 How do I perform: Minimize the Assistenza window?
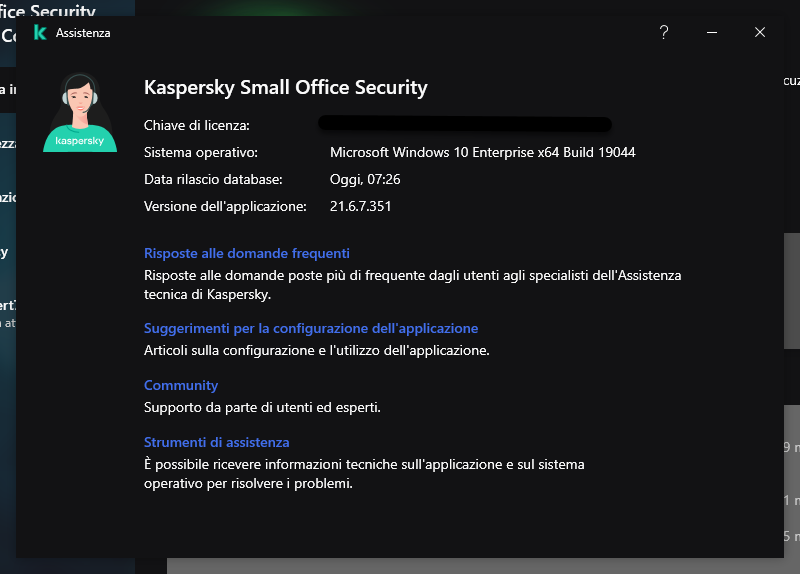712,32
